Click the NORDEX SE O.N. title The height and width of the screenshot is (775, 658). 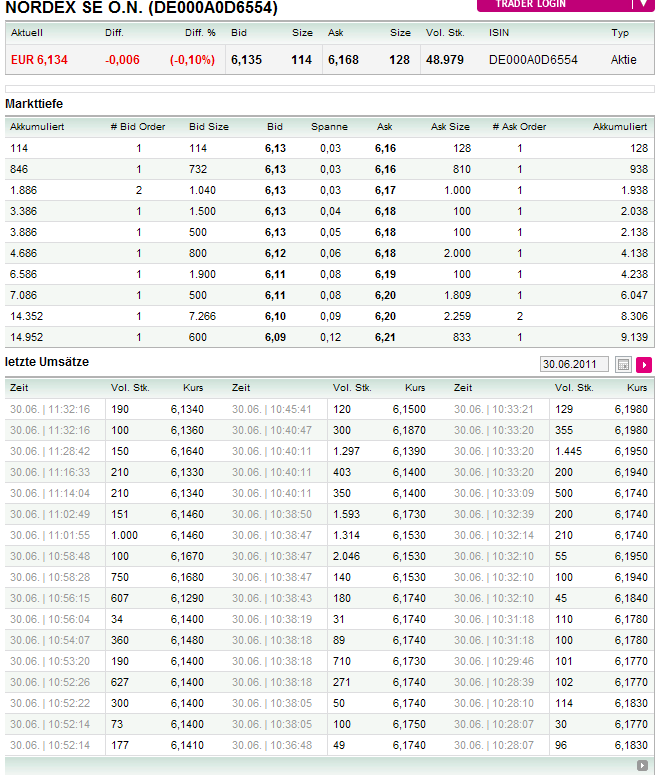pos(141,8)
